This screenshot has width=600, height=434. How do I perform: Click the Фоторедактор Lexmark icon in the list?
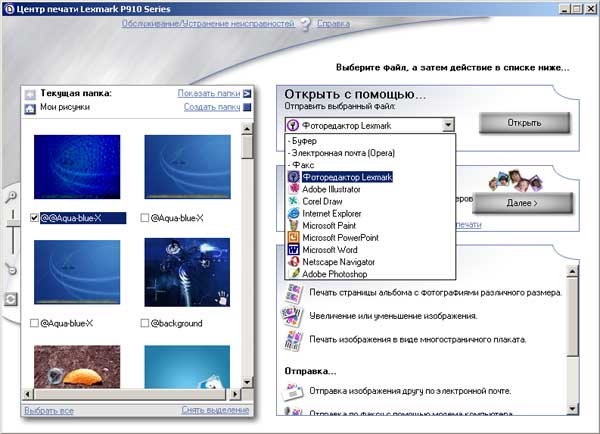(x=293, y=177)
